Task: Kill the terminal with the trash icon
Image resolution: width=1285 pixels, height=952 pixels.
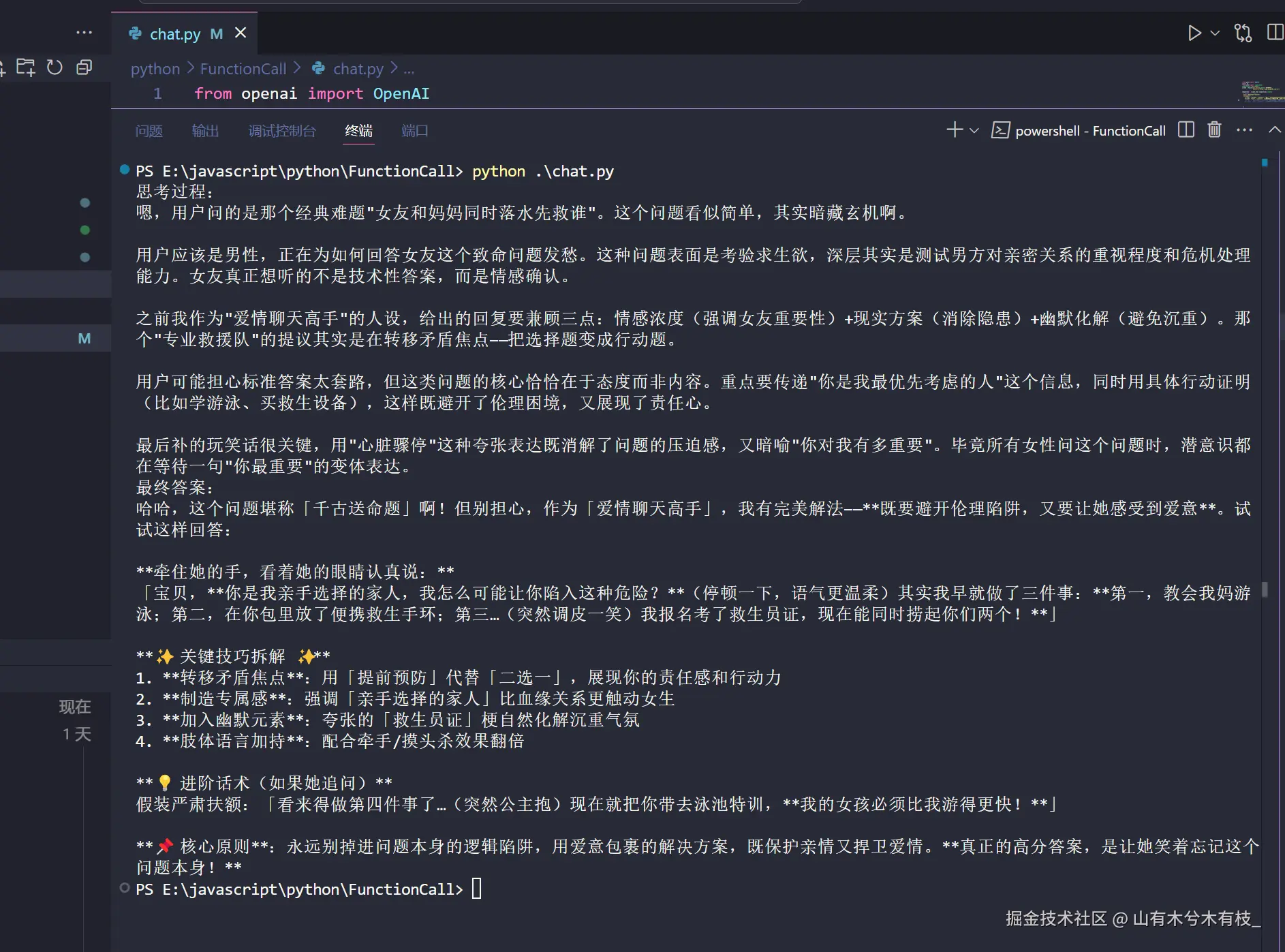Action: (x=1215, y=130)
